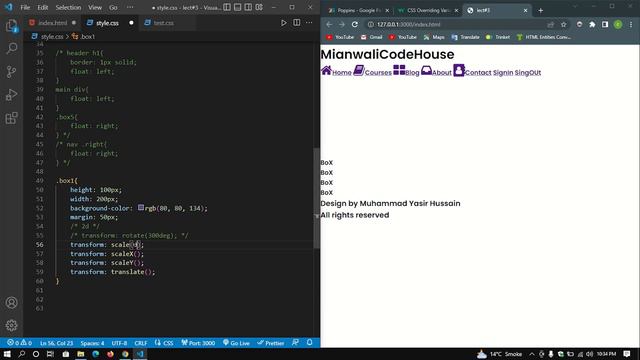The height and width of the screenshot is (360, 640).
Task: Change file encoding UTF-8
Action: coord(119,343)
